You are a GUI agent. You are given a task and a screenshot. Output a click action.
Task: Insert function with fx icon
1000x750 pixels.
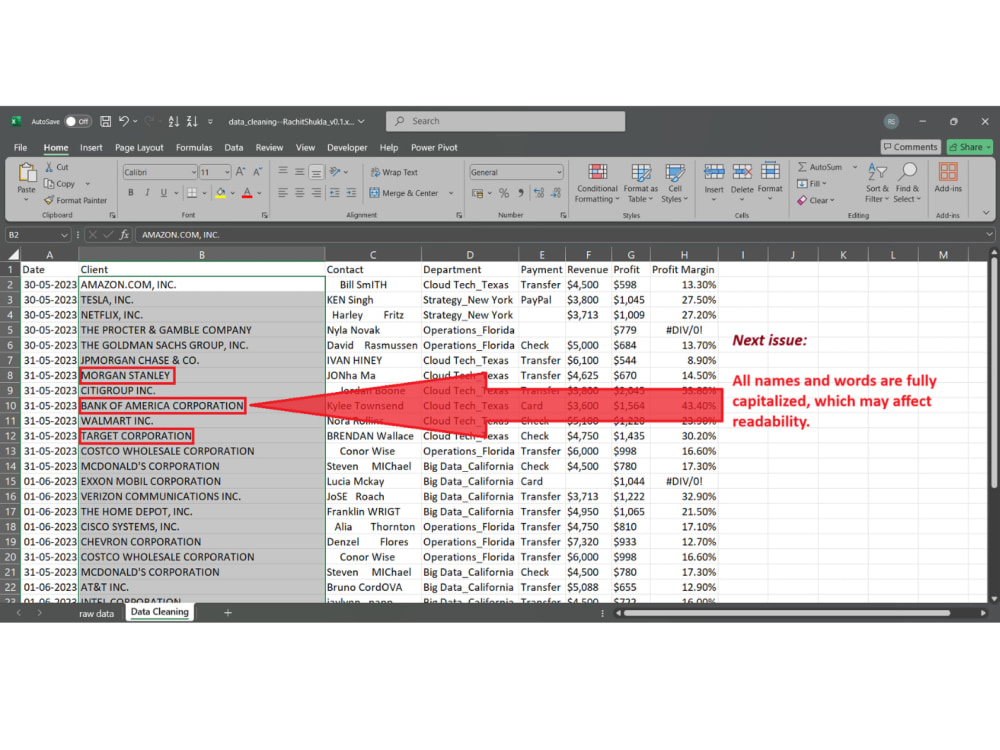pyautogui.click(x=124, y=235)
